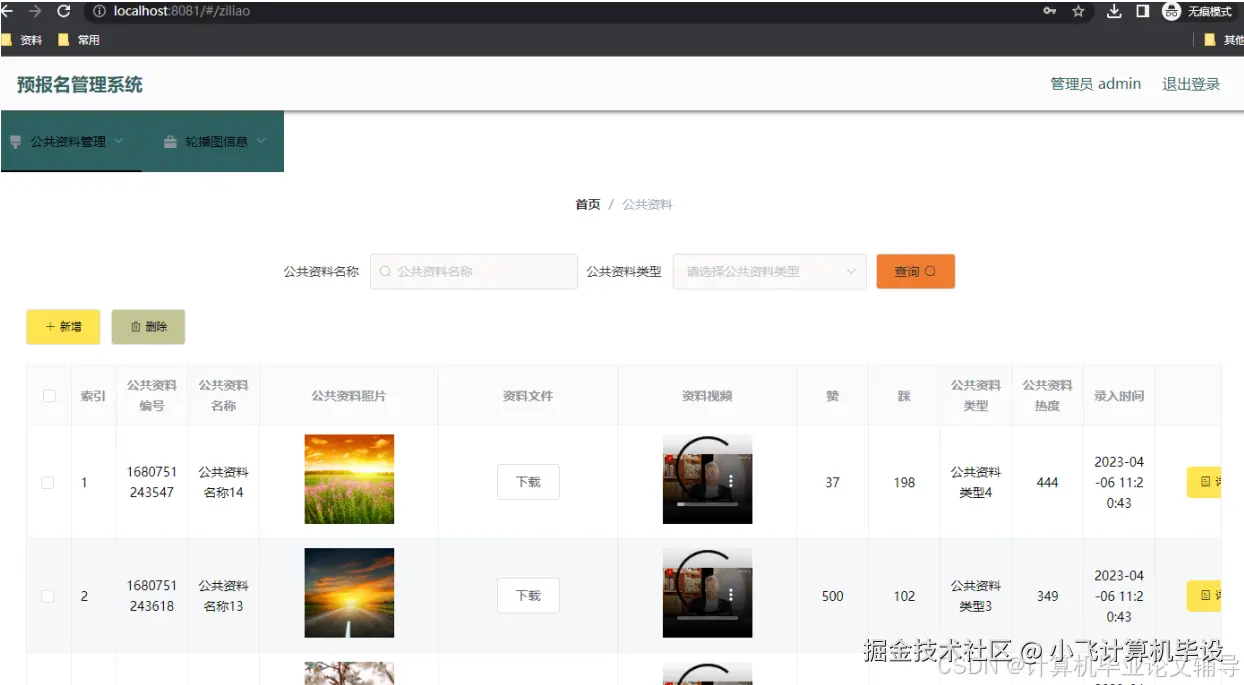This screenshot has width=1244, height=685.
Task: Check the row 2 checkbox
Action: point(48,596)
